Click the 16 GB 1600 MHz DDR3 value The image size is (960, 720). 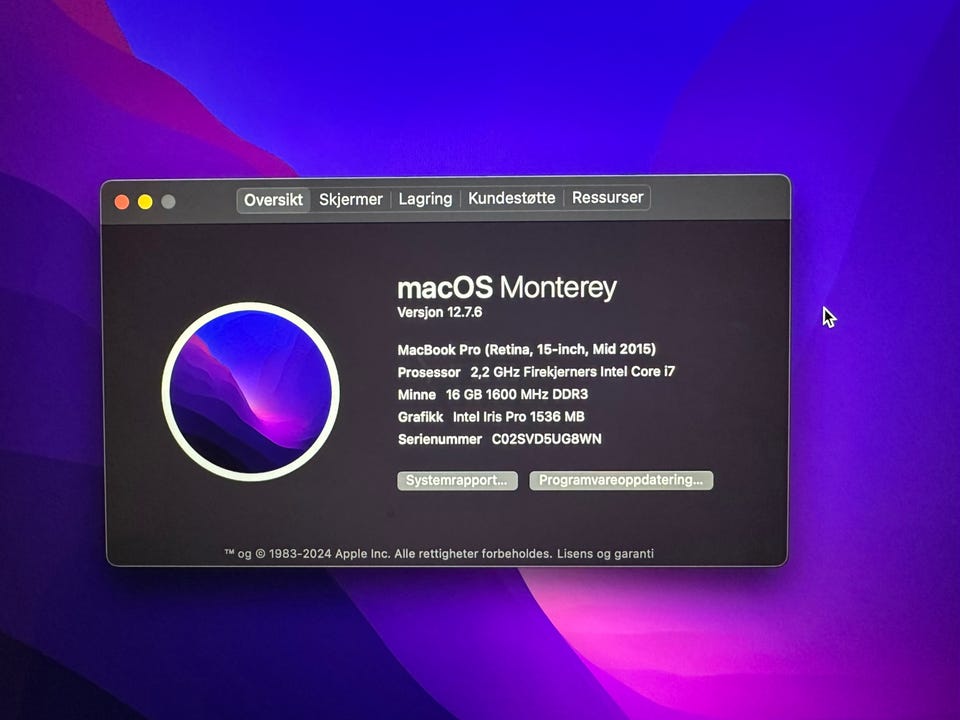517,394
